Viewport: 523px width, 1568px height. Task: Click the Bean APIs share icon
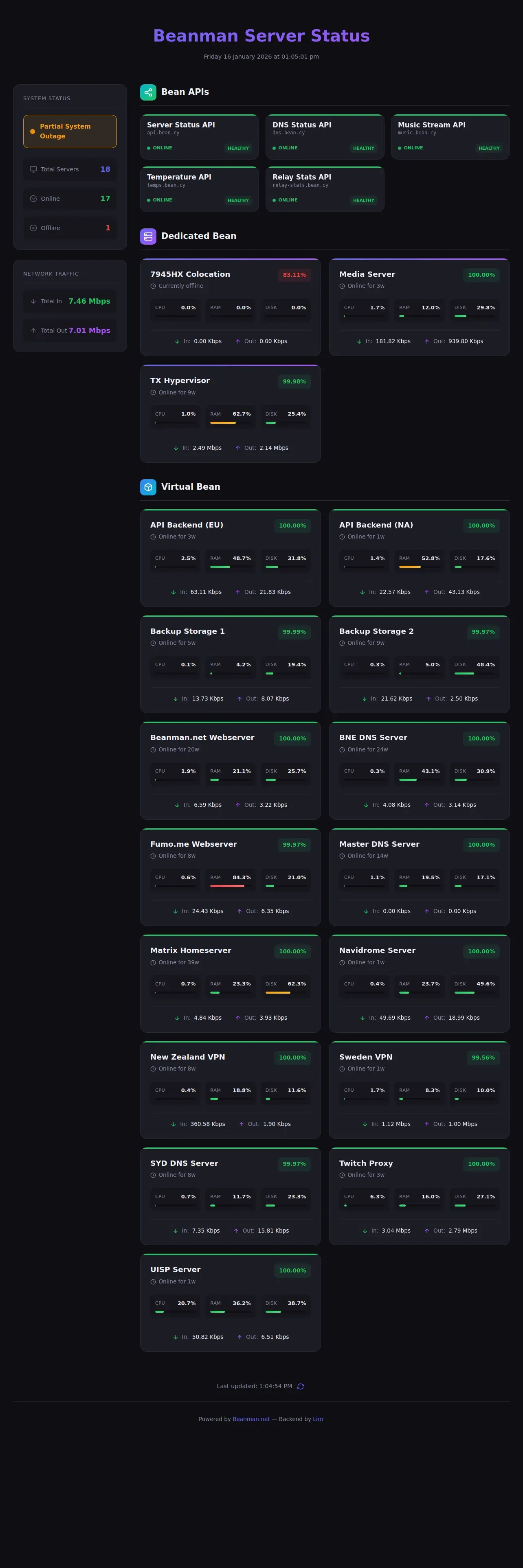coord(148,92)
